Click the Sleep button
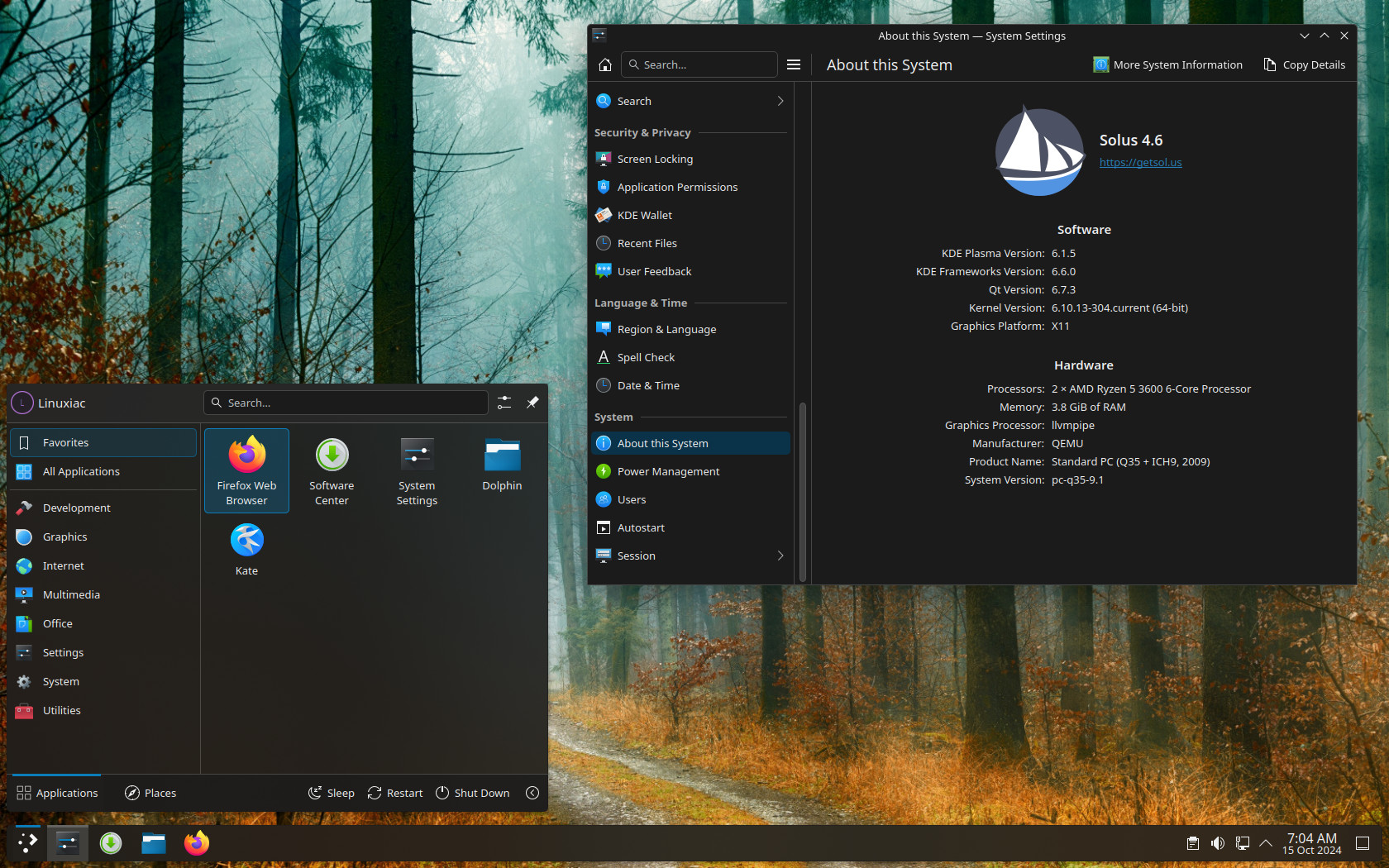The image size is (1389, 868). click(x=332, y=793)
